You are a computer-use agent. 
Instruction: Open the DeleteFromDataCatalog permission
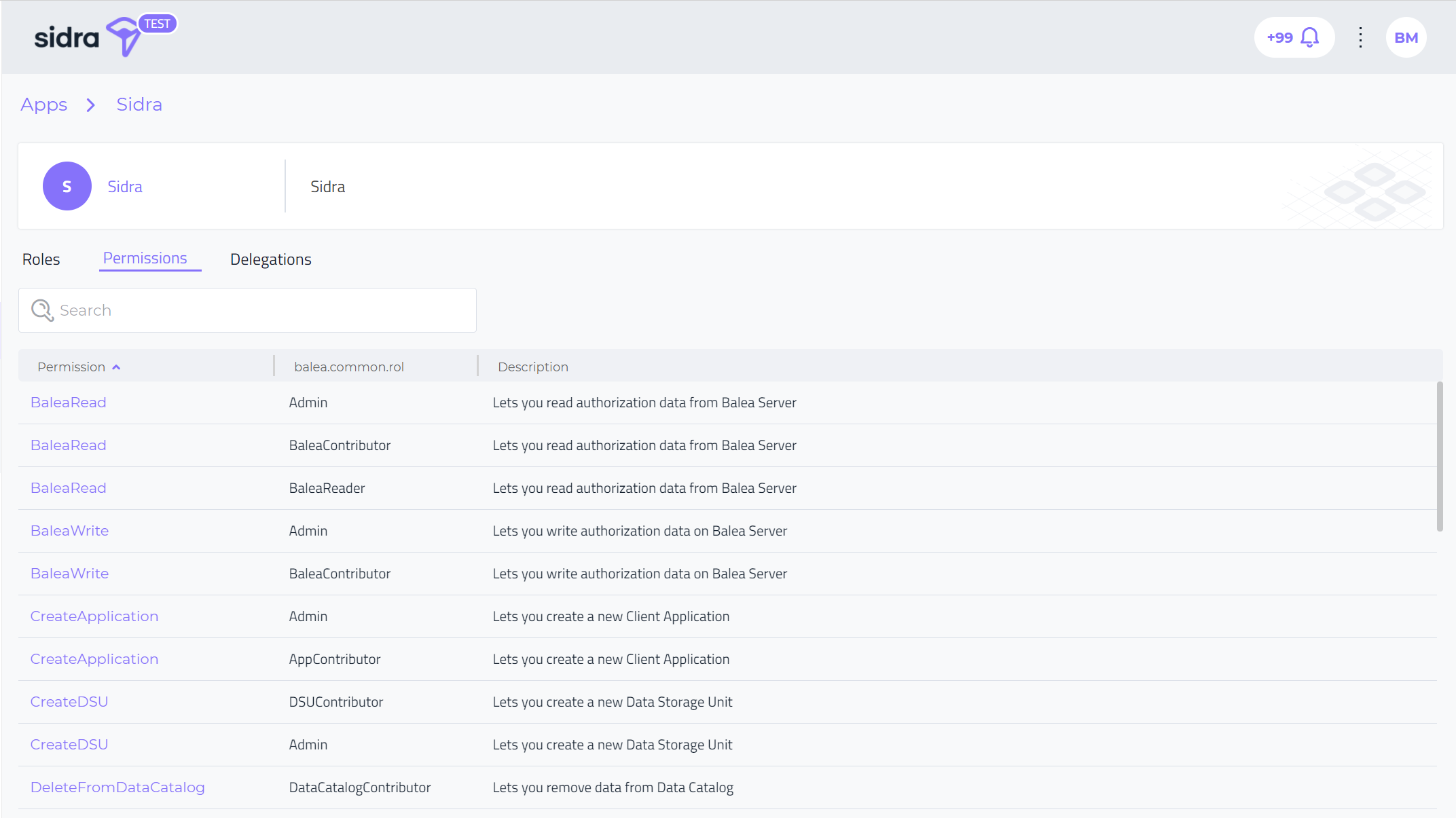(117, 787)
